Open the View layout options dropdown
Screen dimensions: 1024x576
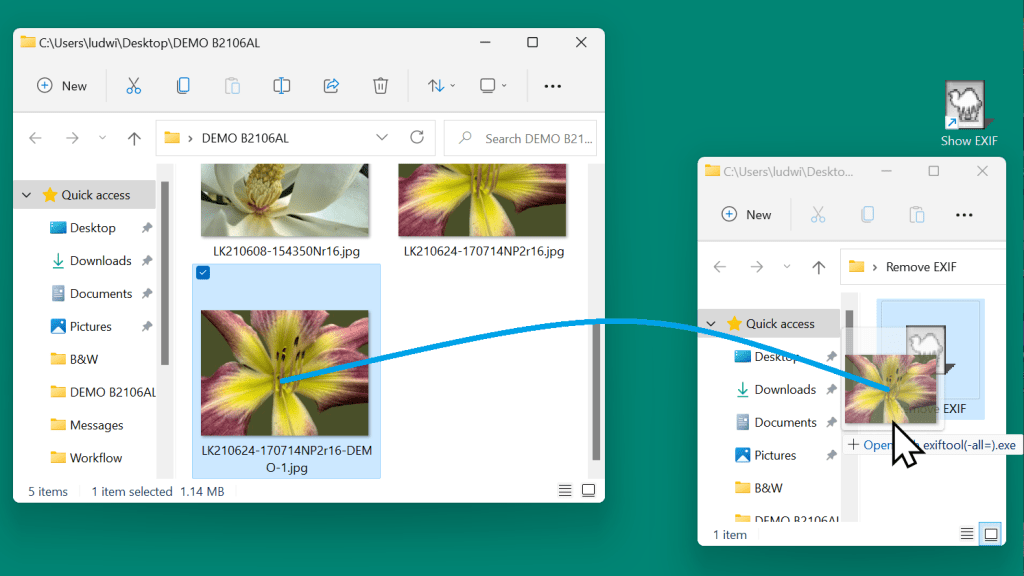click(x=493, y=86)
